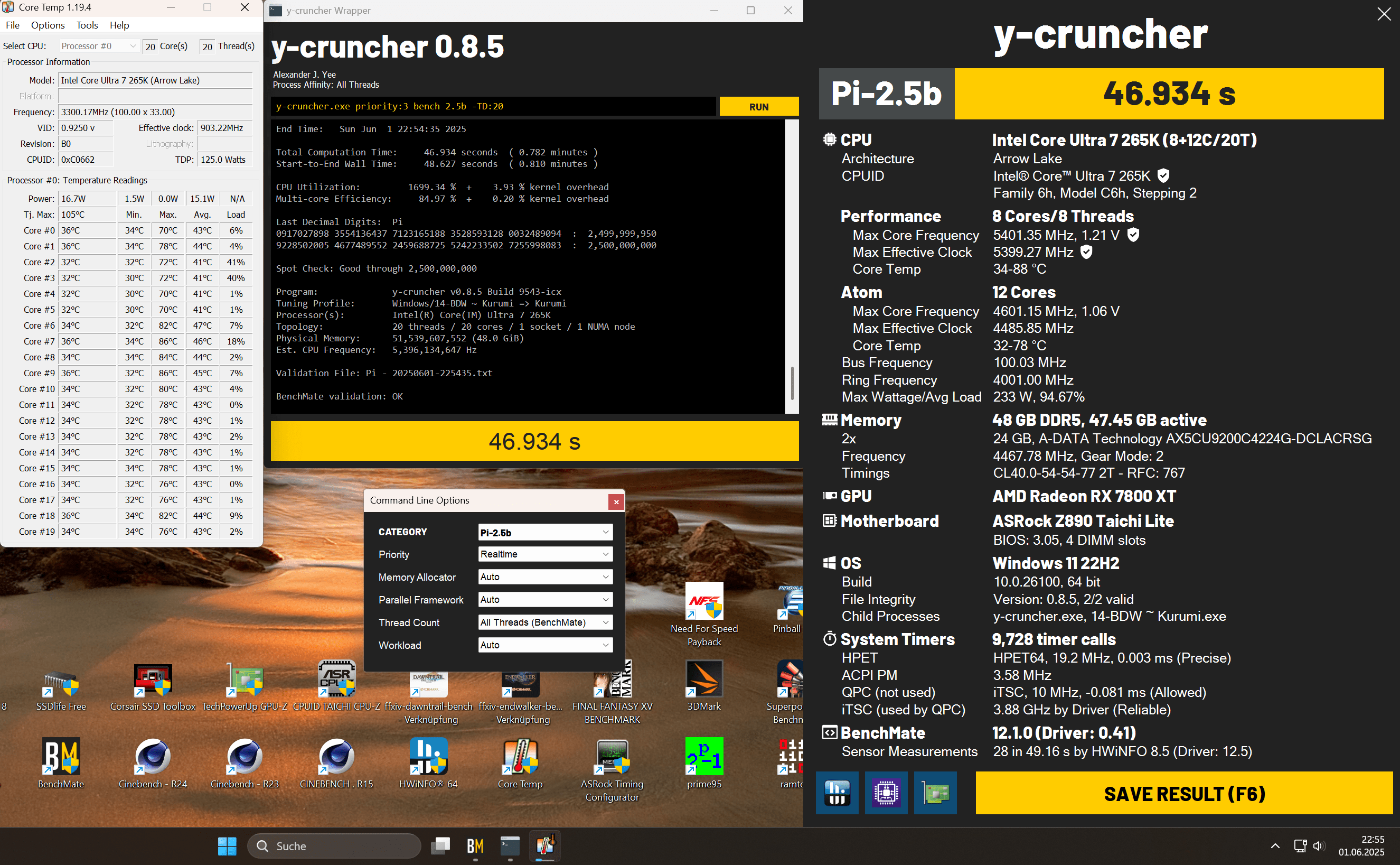Viewport: 1400px width, 865px height.
Task: Open the Options menu in Core Temp
Action: point(48,25)
